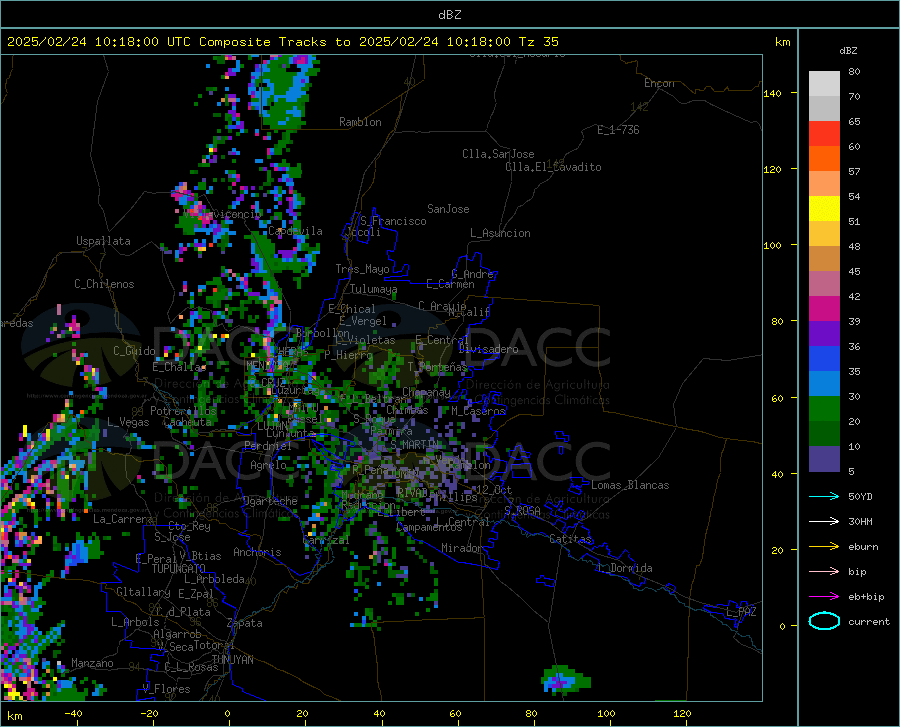
Task: Click the yellow eburn arrow in legend
Action: tap(824, 546)
